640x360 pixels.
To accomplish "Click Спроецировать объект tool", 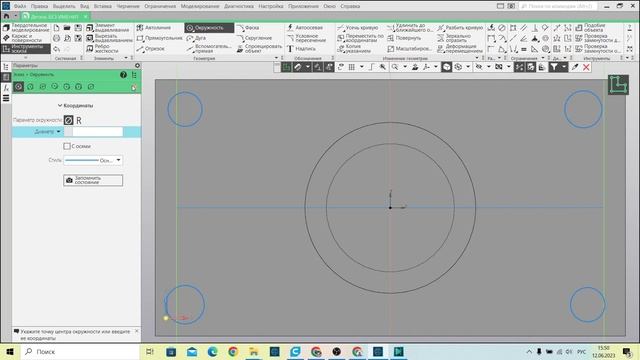I will tap(259, 49).
